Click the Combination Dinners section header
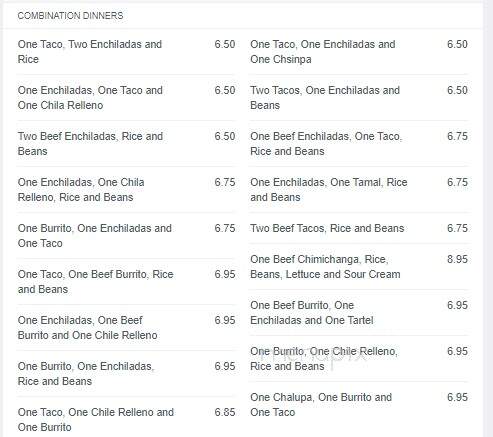The image size is (493, 437). 70,16
